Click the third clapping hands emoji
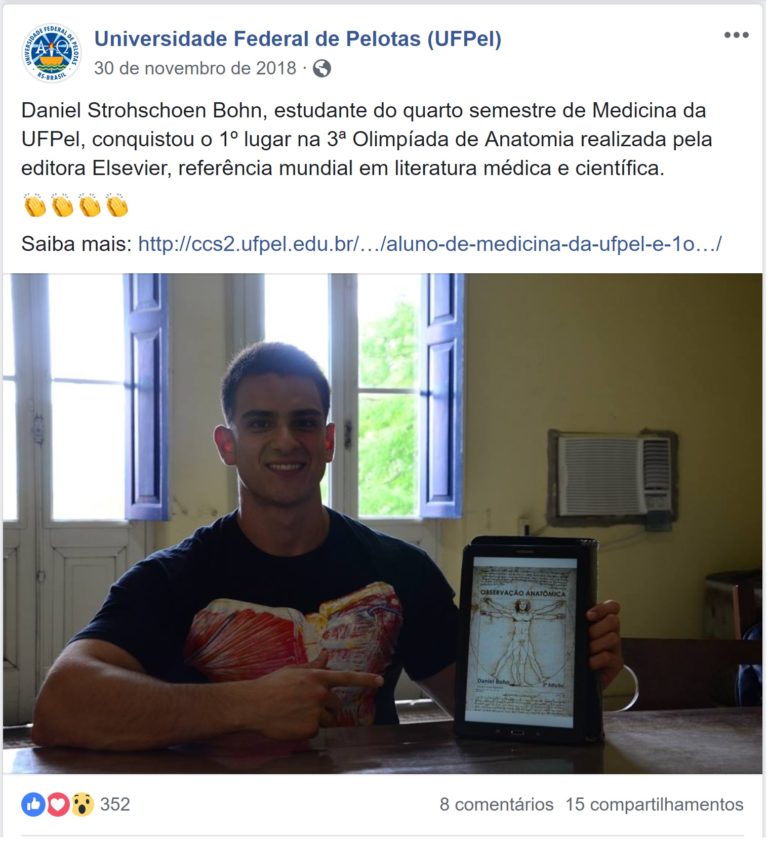 (x=89, y=205)
